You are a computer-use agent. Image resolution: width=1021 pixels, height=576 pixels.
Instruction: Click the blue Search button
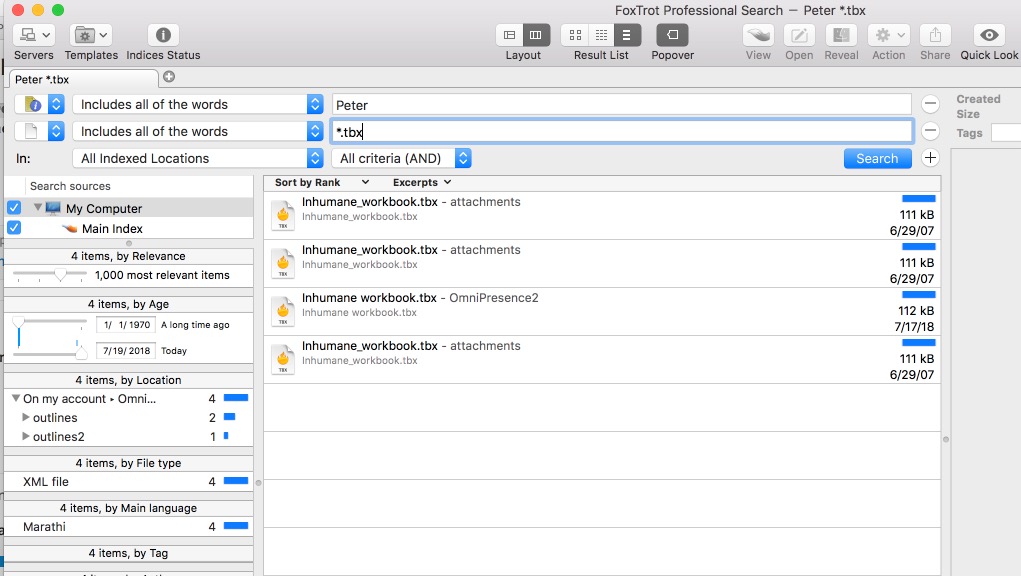pos(877,158)
